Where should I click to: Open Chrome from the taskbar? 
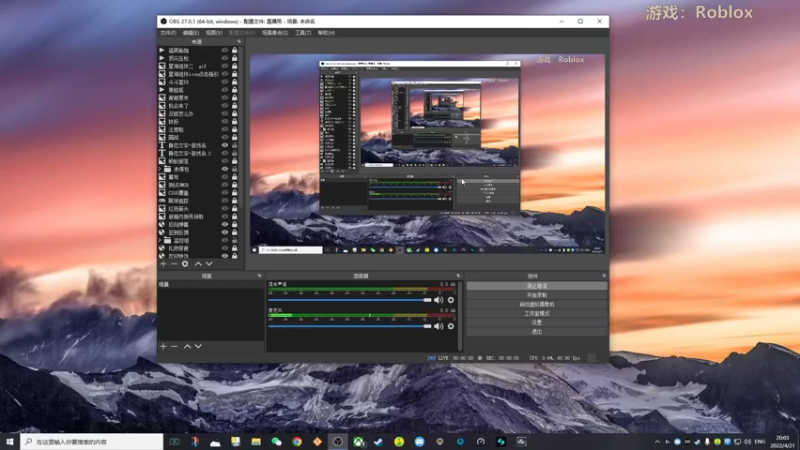(297, 442)
